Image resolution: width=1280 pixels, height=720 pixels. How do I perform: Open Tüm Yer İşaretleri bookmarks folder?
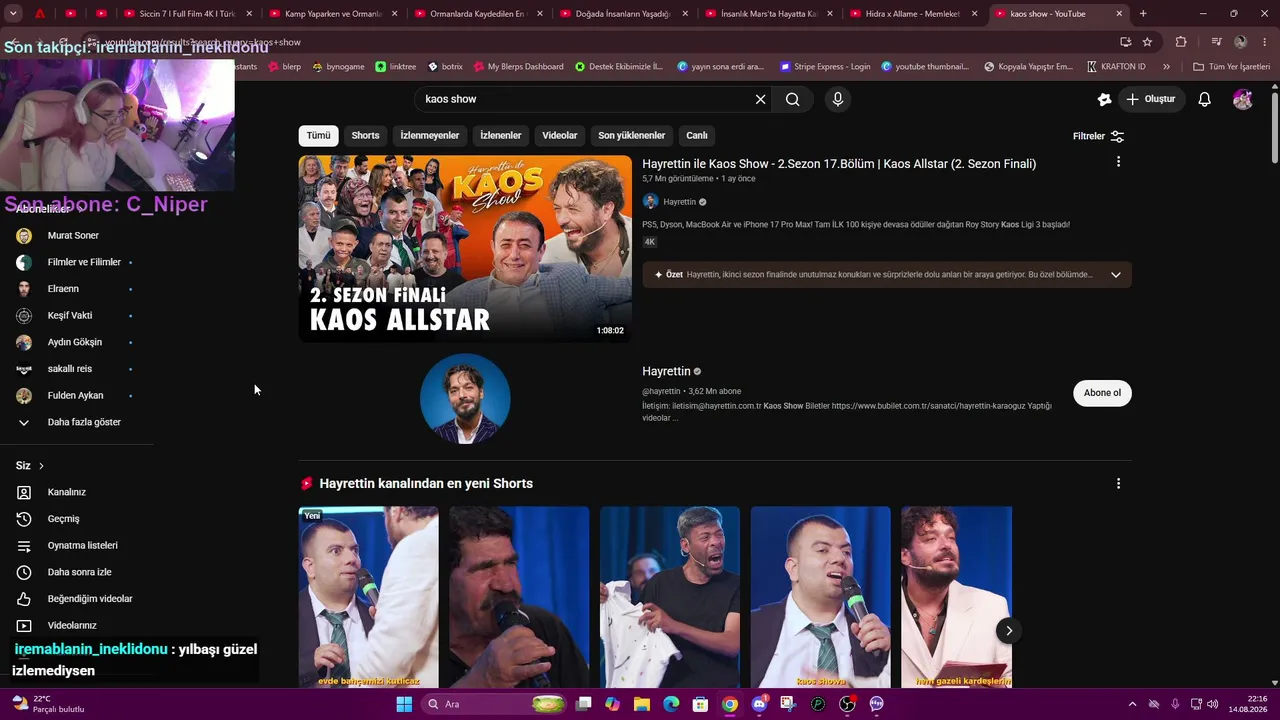pyautogui.click(x=1231, y=67)
